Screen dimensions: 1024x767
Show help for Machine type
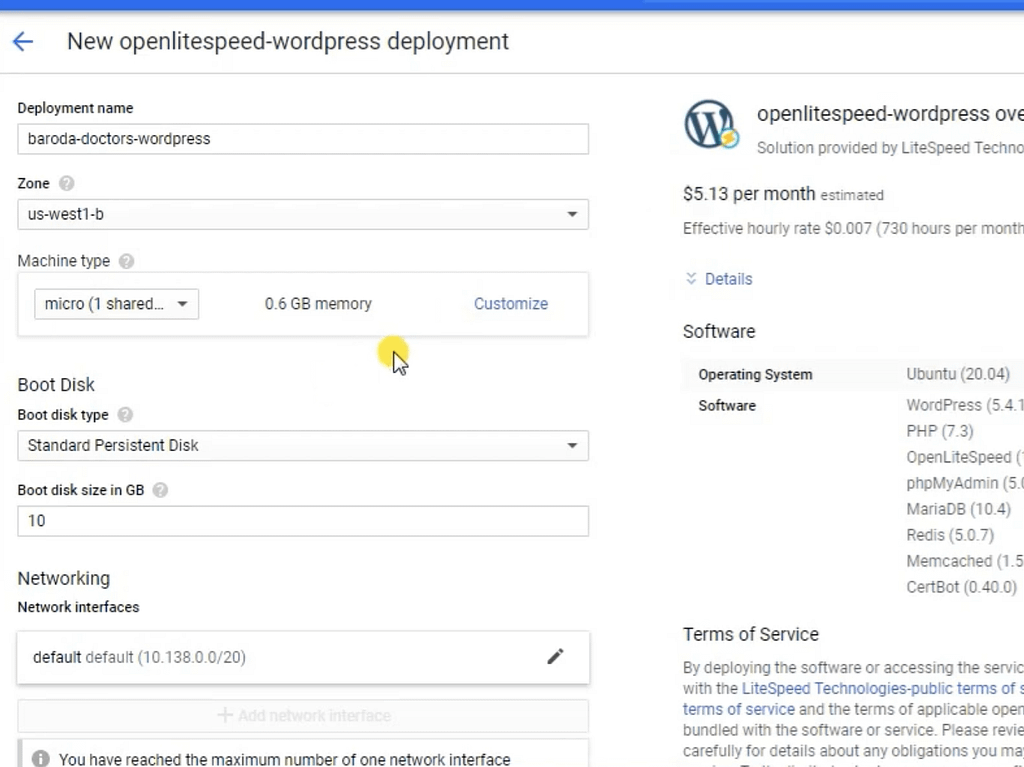coord(127,261)
